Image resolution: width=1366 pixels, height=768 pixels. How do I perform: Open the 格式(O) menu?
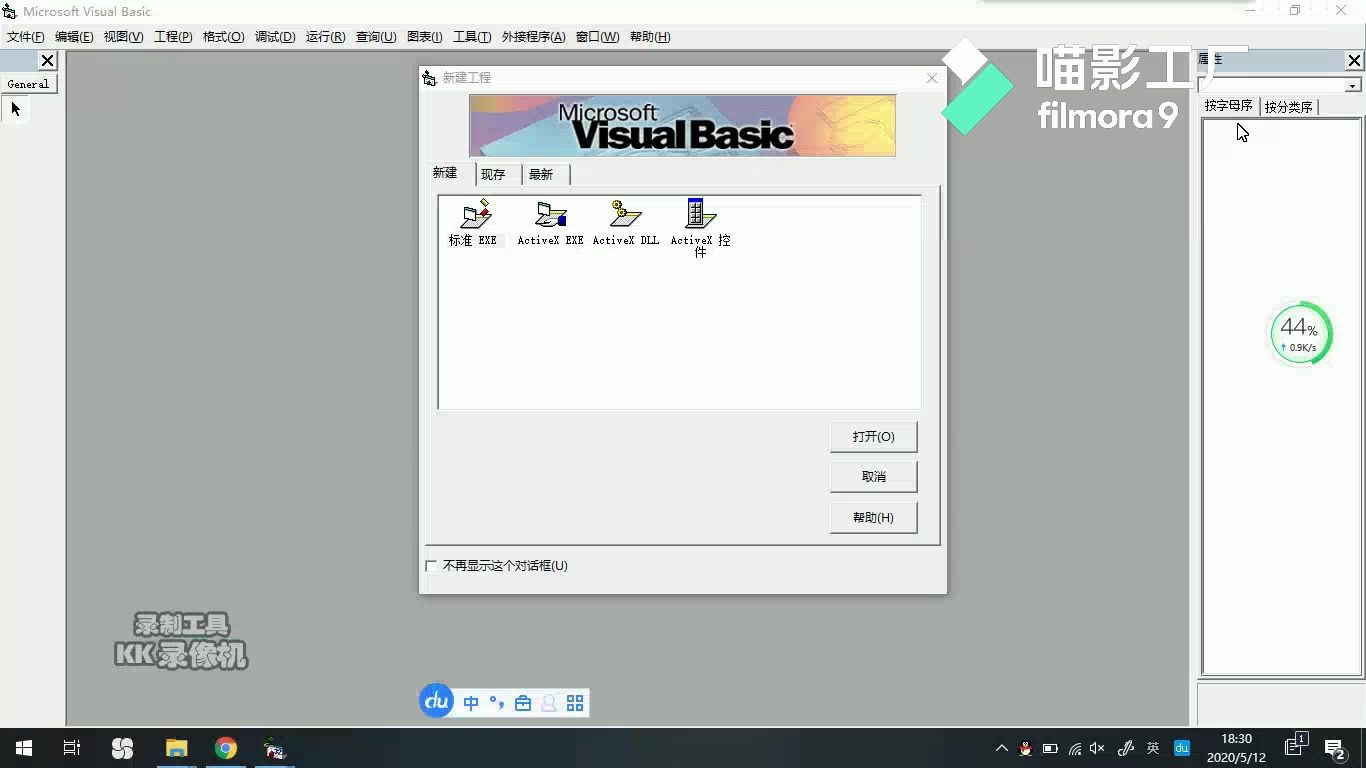pos(223,37)
